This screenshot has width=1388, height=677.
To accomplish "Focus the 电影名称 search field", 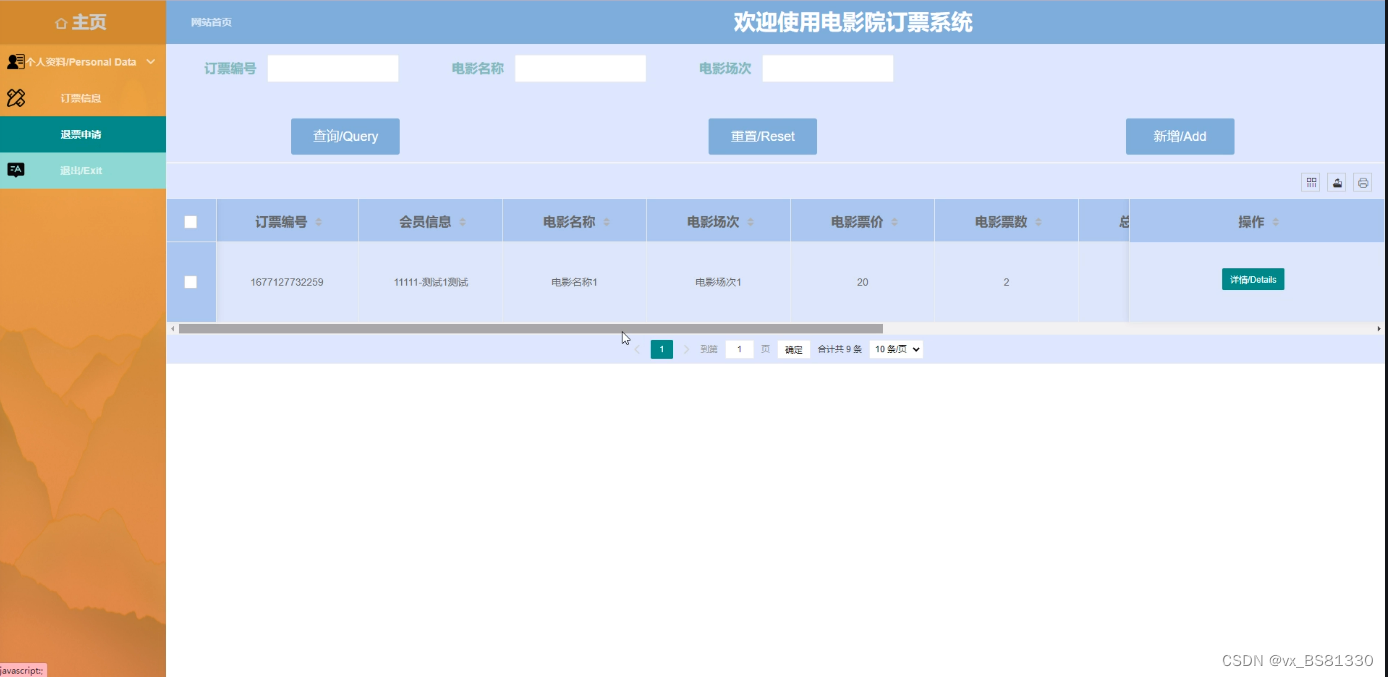I will (580, 68).
